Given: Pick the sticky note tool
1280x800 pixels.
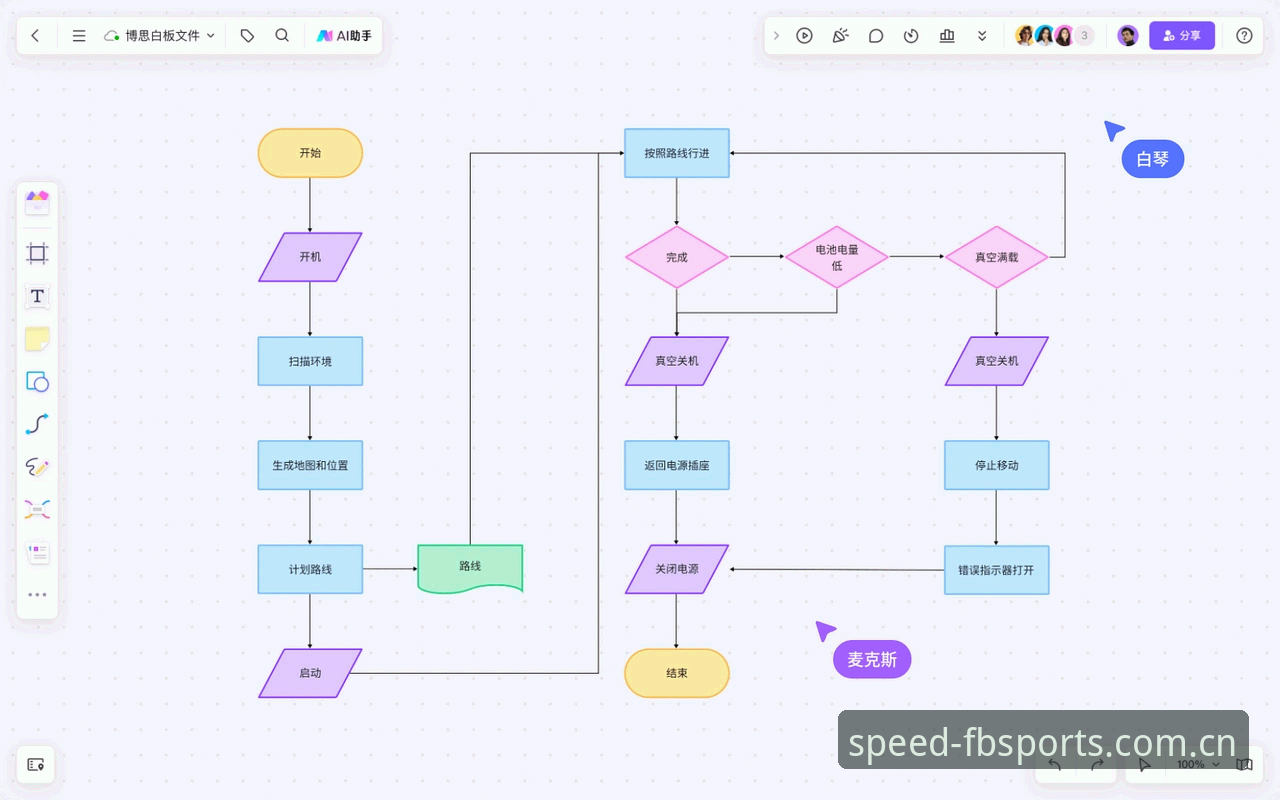Looking at the screenshot, I should click(37, 339).
